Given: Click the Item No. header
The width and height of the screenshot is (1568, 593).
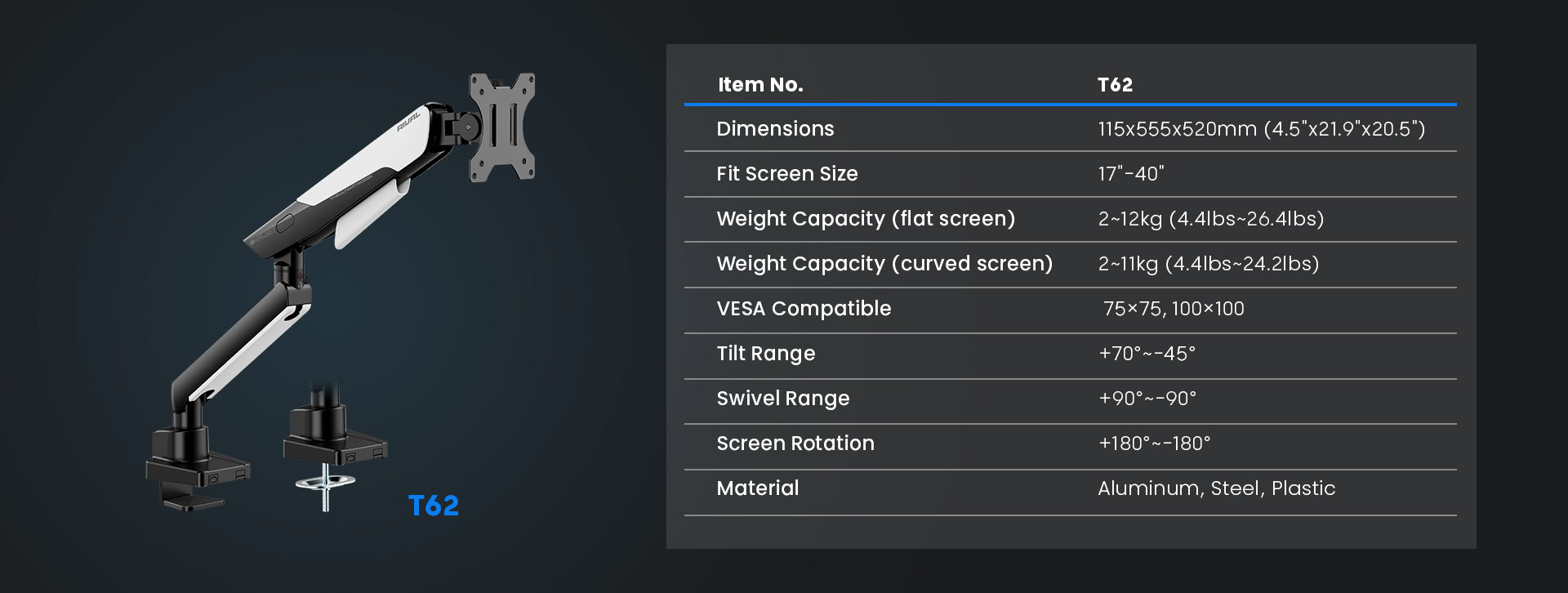Looking at the screenshot, I should pyautogui.click(x=759, y=85).
